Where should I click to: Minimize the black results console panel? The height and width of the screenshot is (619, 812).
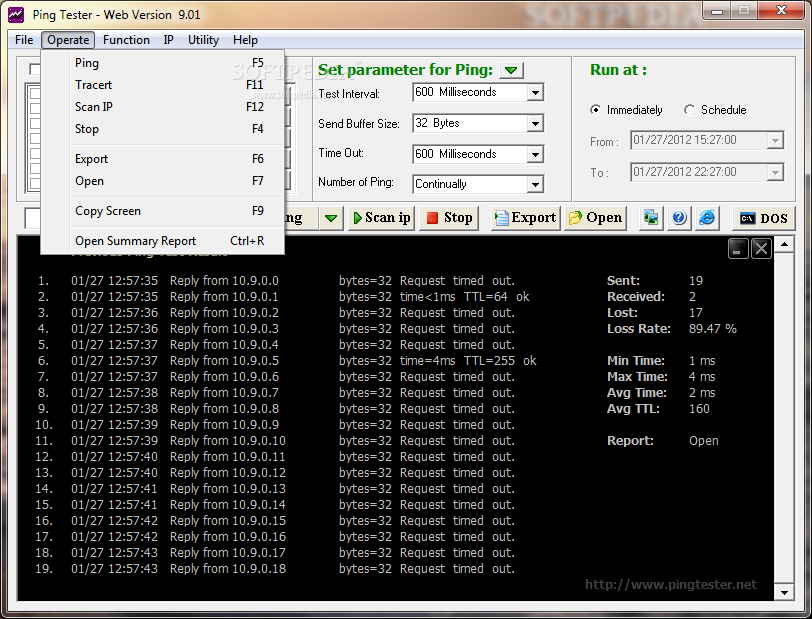737,249
